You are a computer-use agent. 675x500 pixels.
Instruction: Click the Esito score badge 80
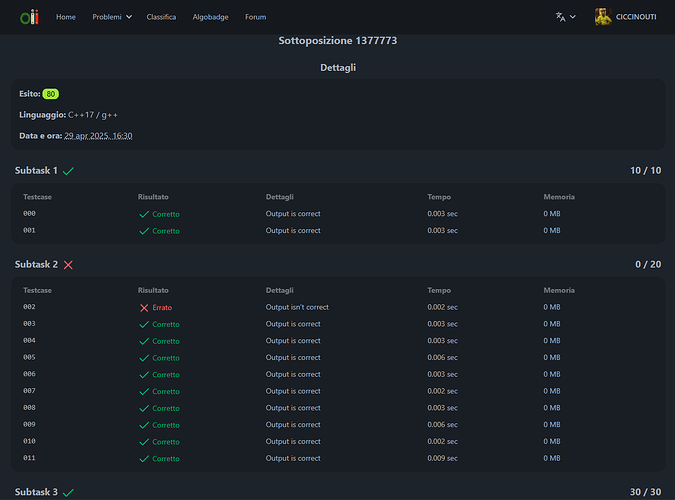pos(51,94)
